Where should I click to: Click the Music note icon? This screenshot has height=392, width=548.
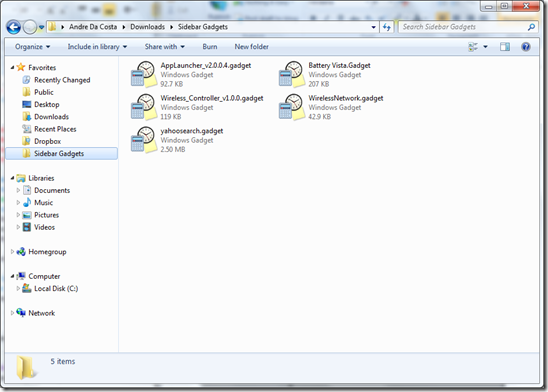point(27,202)
